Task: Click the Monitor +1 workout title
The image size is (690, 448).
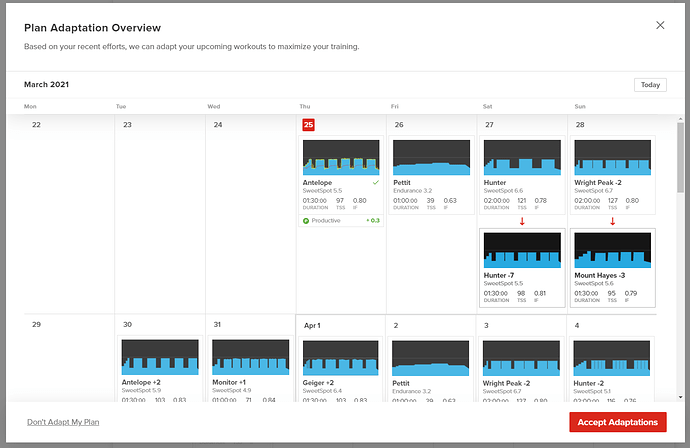Action: coord(229,382)
